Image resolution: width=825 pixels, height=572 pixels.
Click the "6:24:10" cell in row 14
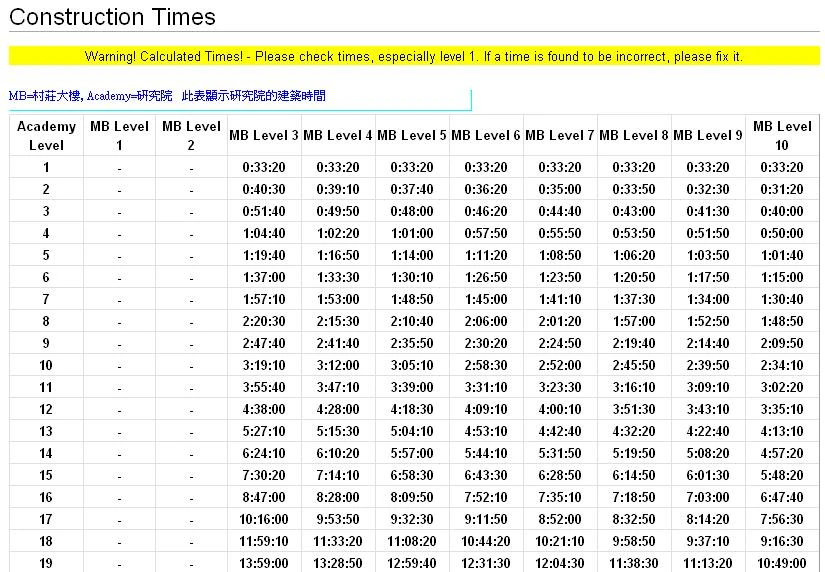coord(264,454)
